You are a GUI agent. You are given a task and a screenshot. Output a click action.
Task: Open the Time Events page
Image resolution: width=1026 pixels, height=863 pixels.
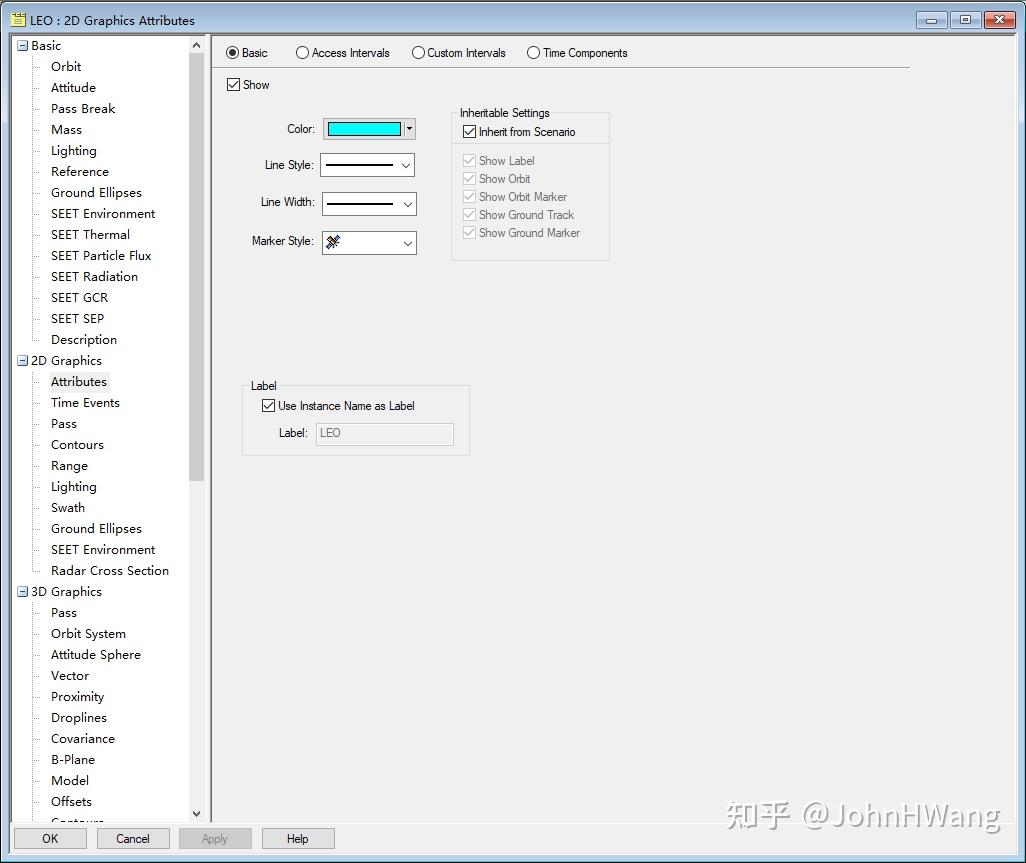coord(85,402)
